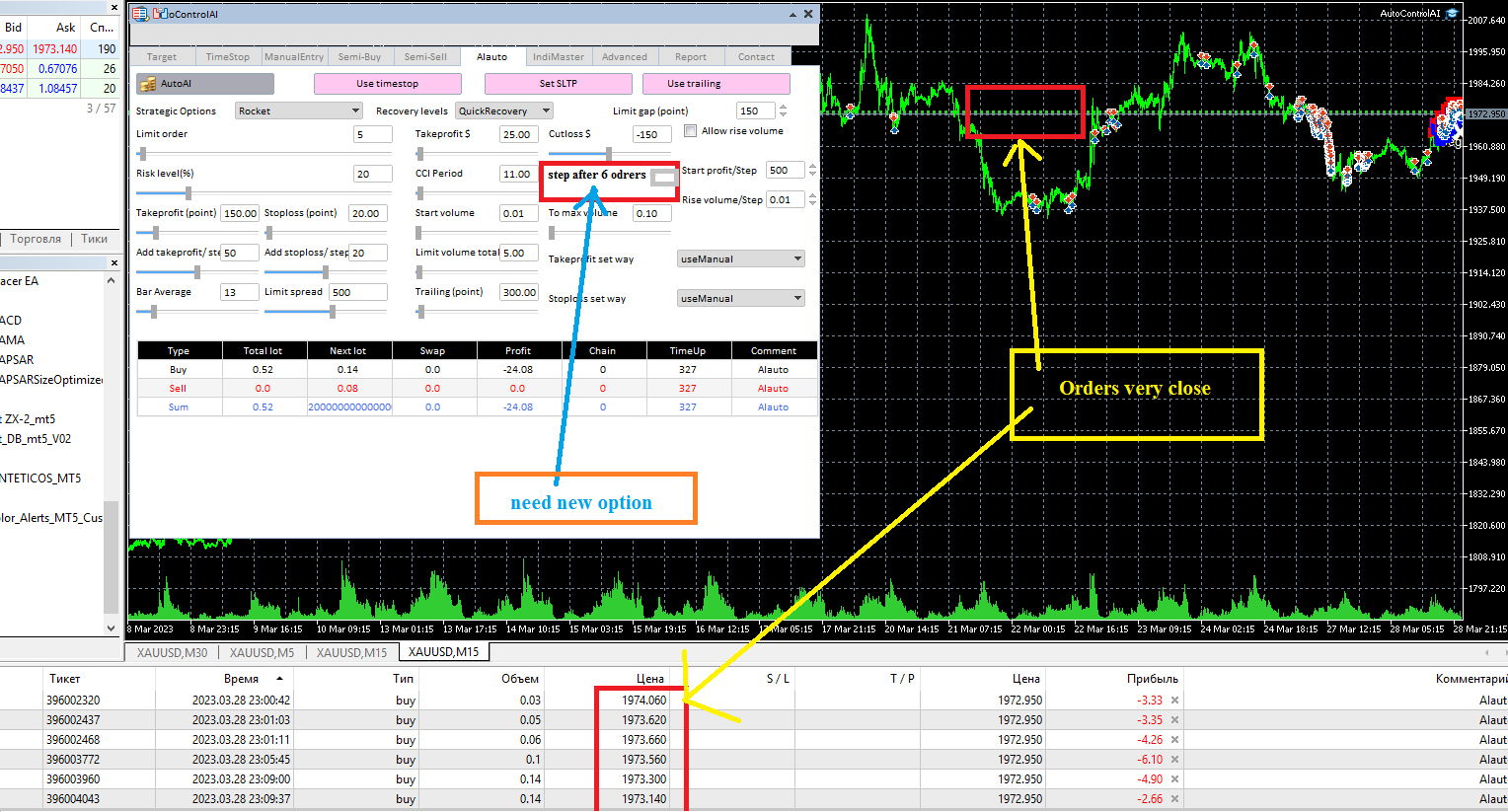
Task: Click the Risk level(%) slider handle
Action: pyautogui.click(x=188, y=193)
